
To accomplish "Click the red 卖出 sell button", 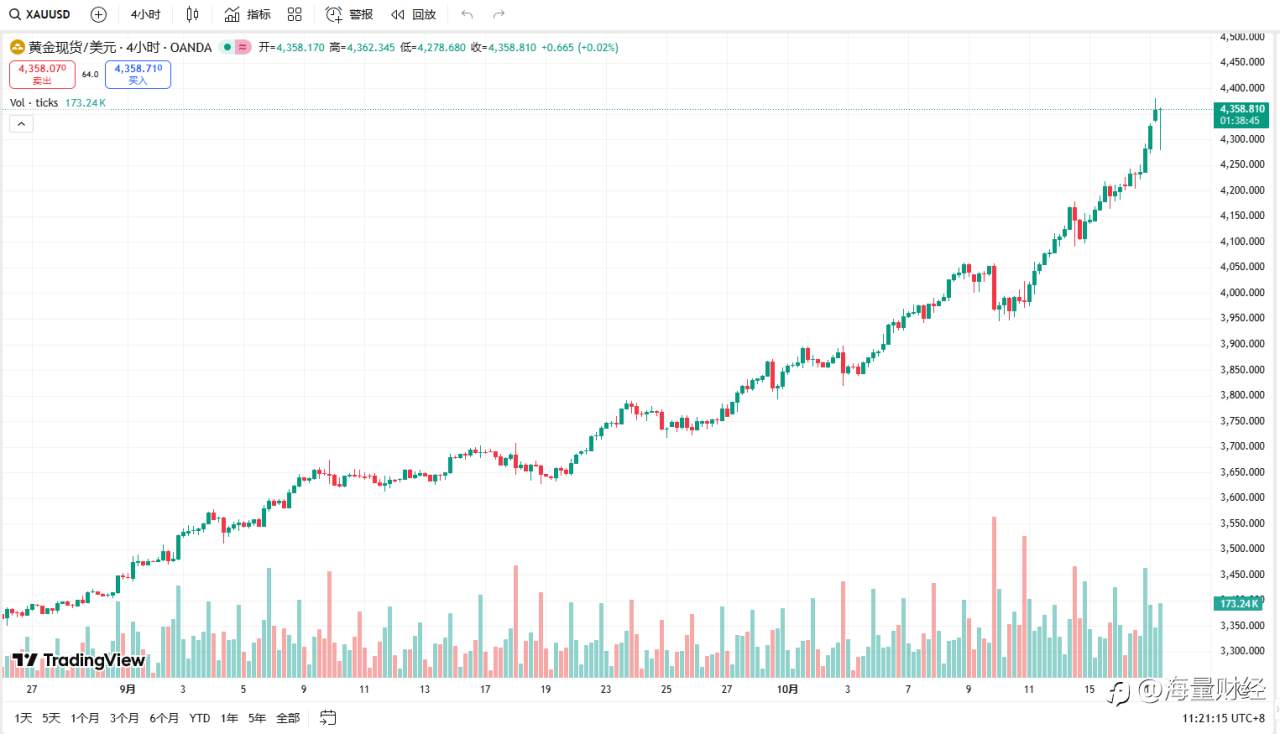I will pyautogui.click(x=42, y=74).
